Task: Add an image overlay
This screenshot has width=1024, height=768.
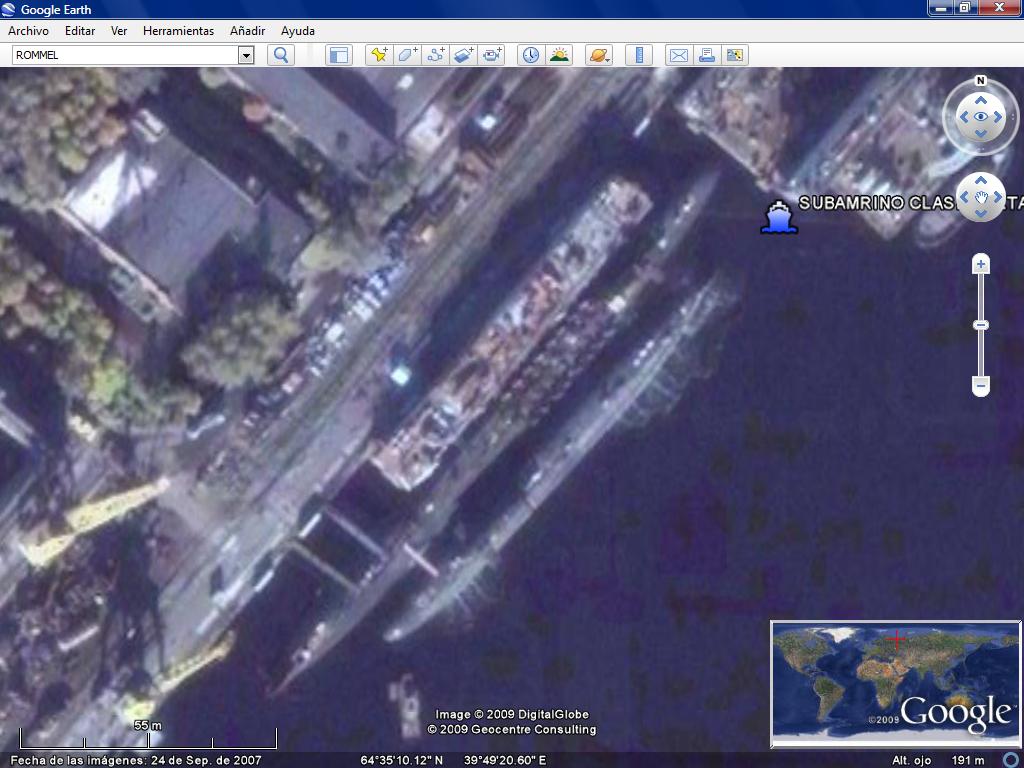Action: (464, 55)
